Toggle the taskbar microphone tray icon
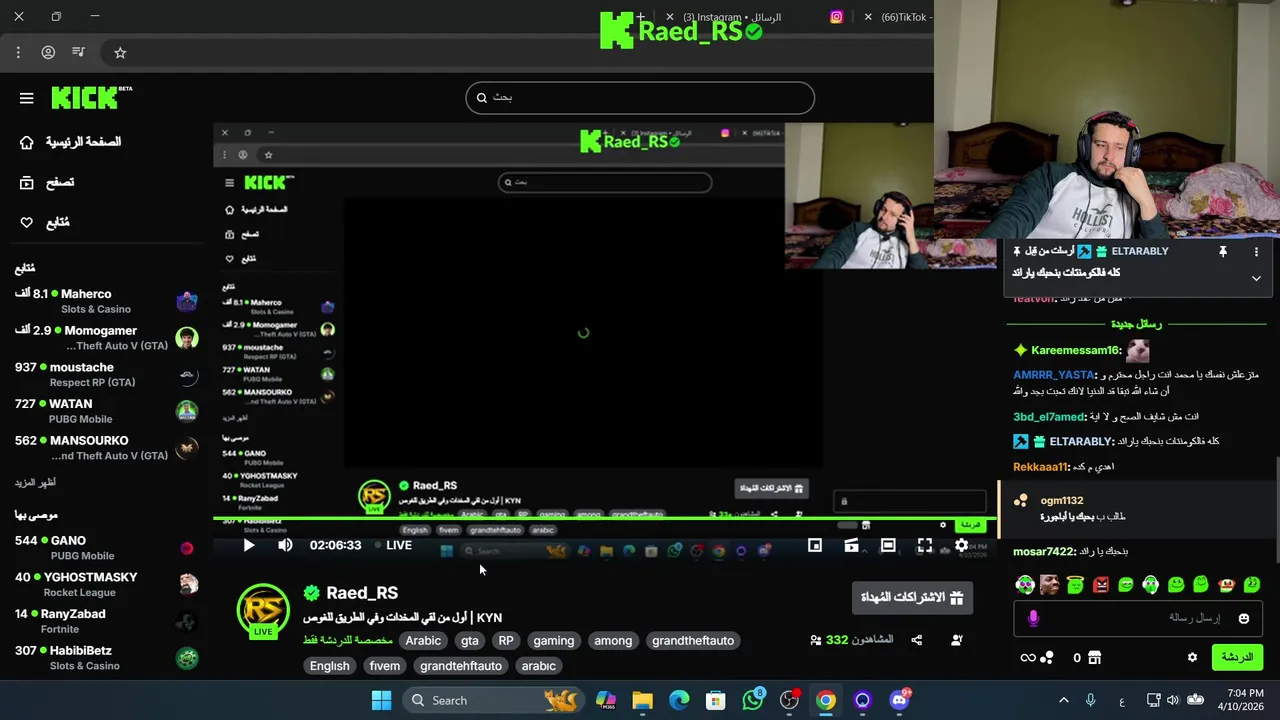Viewport: 1280px width, 720px height. coord(1091,700)
